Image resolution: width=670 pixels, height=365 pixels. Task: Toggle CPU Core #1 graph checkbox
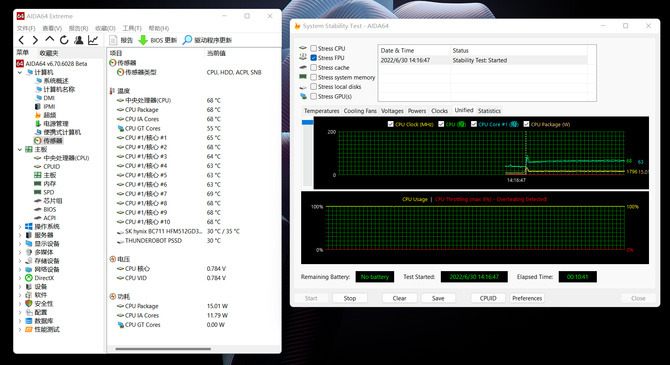pos(473,124)
